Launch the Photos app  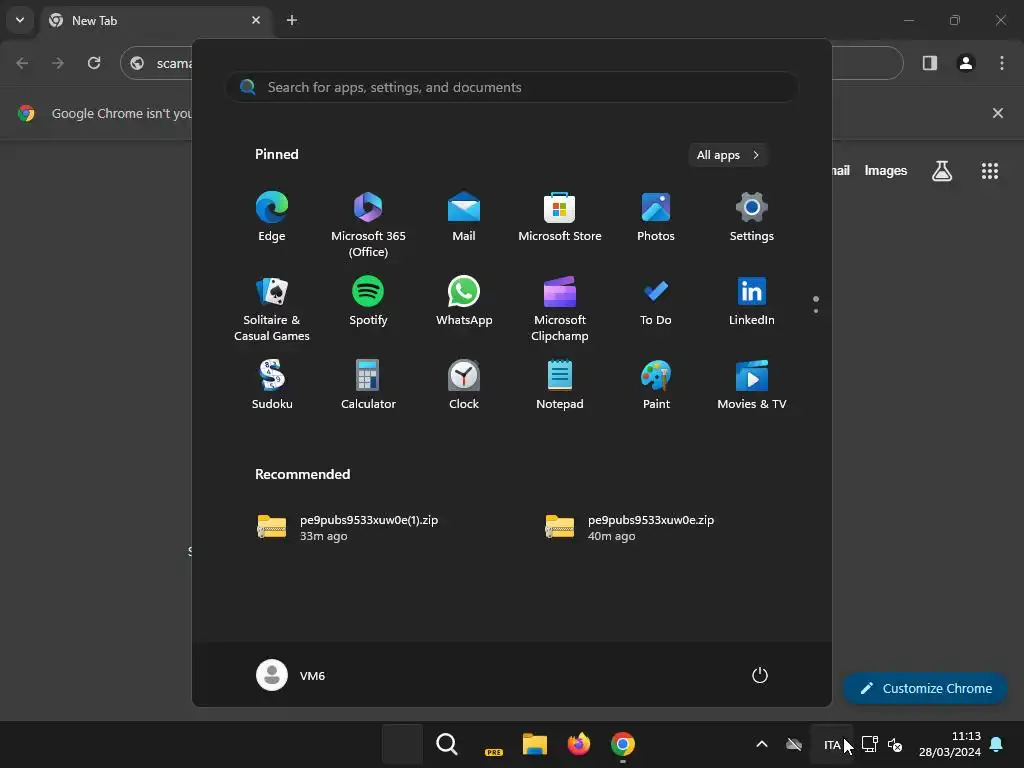coord(656,217)
